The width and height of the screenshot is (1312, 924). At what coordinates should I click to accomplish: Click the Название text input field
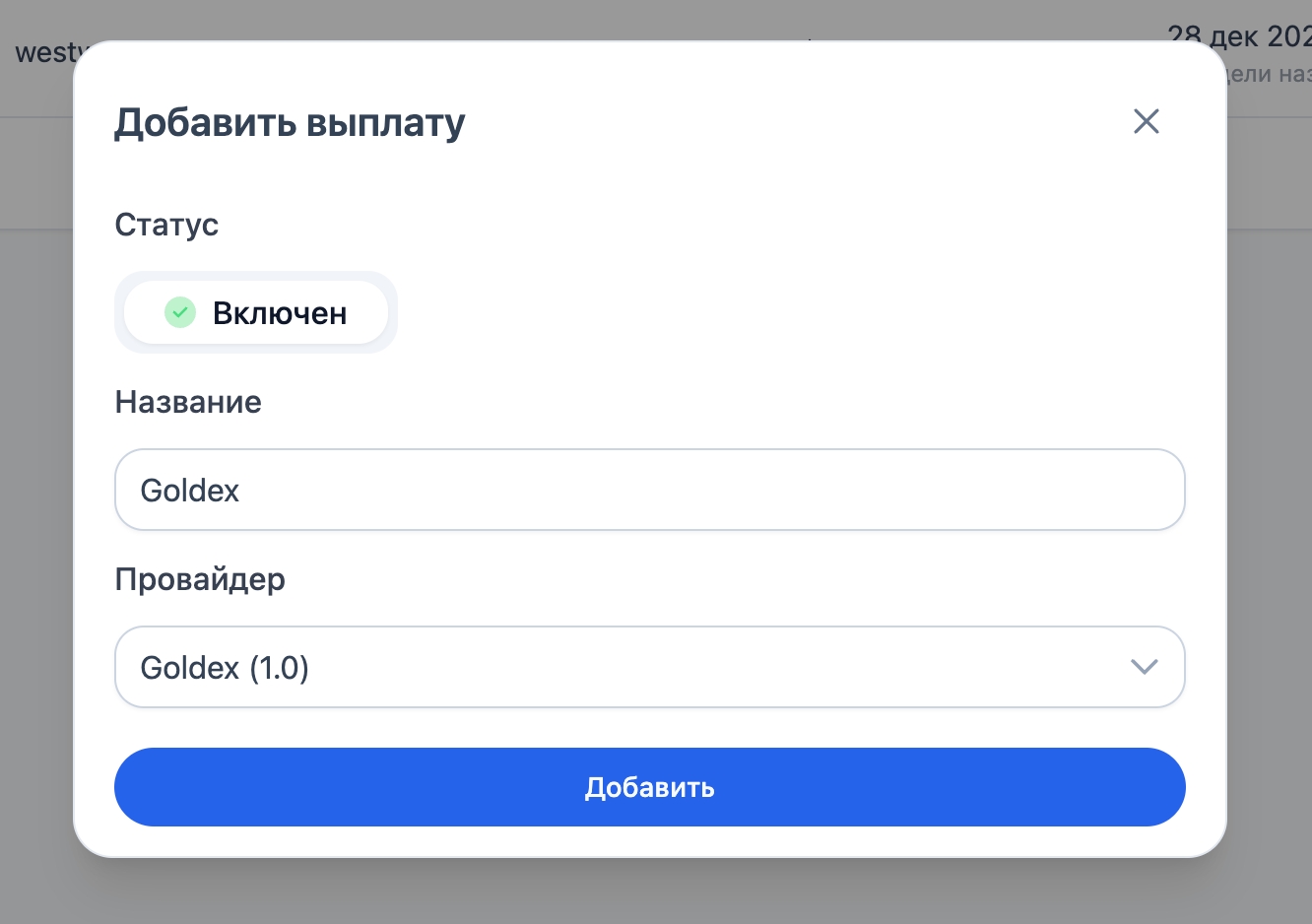click(649, 490)
